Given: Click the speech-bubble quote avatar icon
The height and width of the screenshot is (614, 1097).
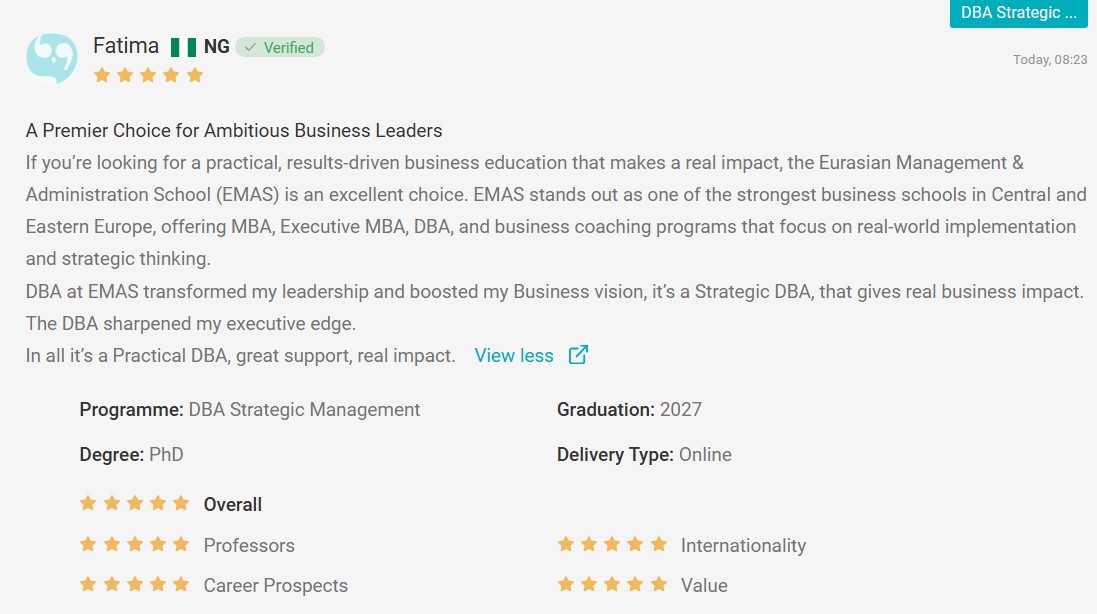Looking at the screenshot, I should click(x=52, y=59).
